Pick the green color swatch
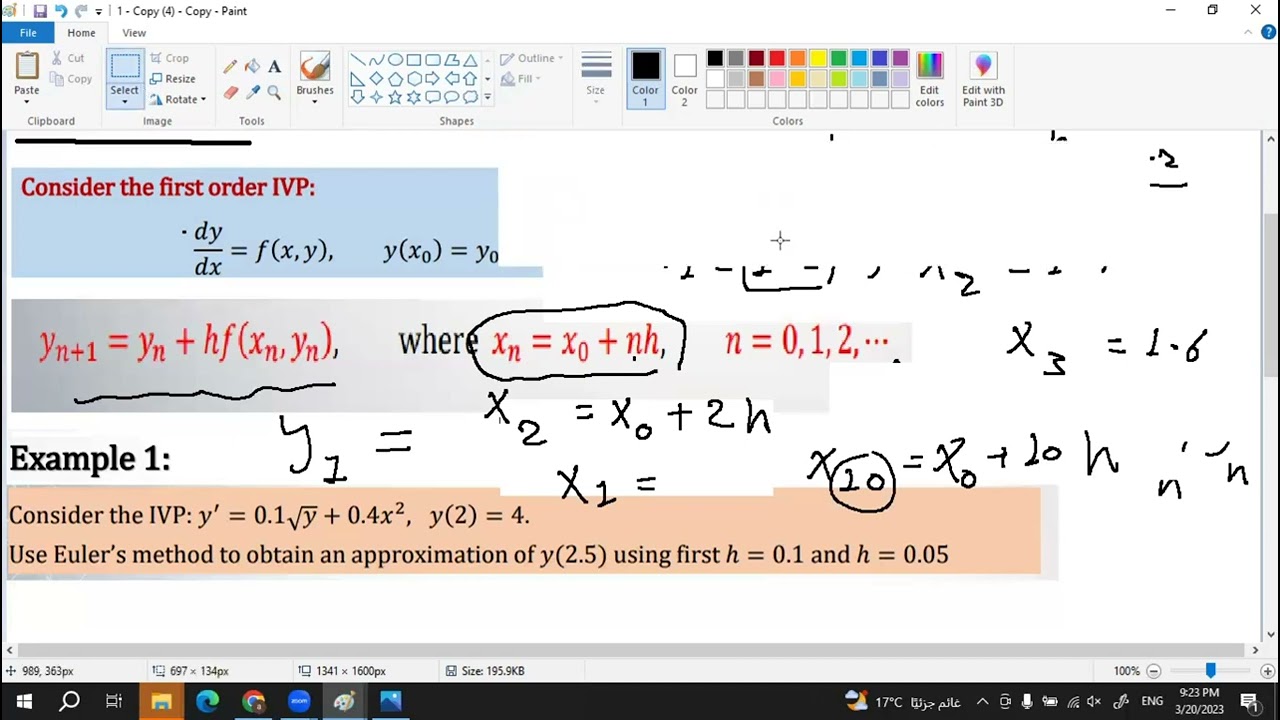The height and width of the screenshot is (720, 1280). (838, 59)
